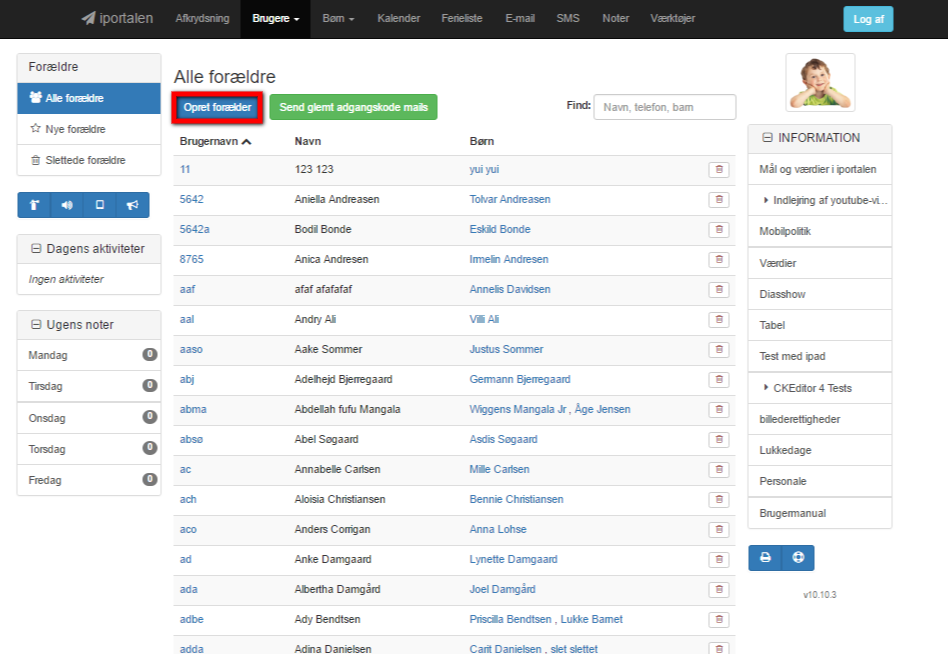This screenshot has height=654, width=948.
Task: Delete Aake Sommer via trash icon
Action: click(x=719, y=349)
